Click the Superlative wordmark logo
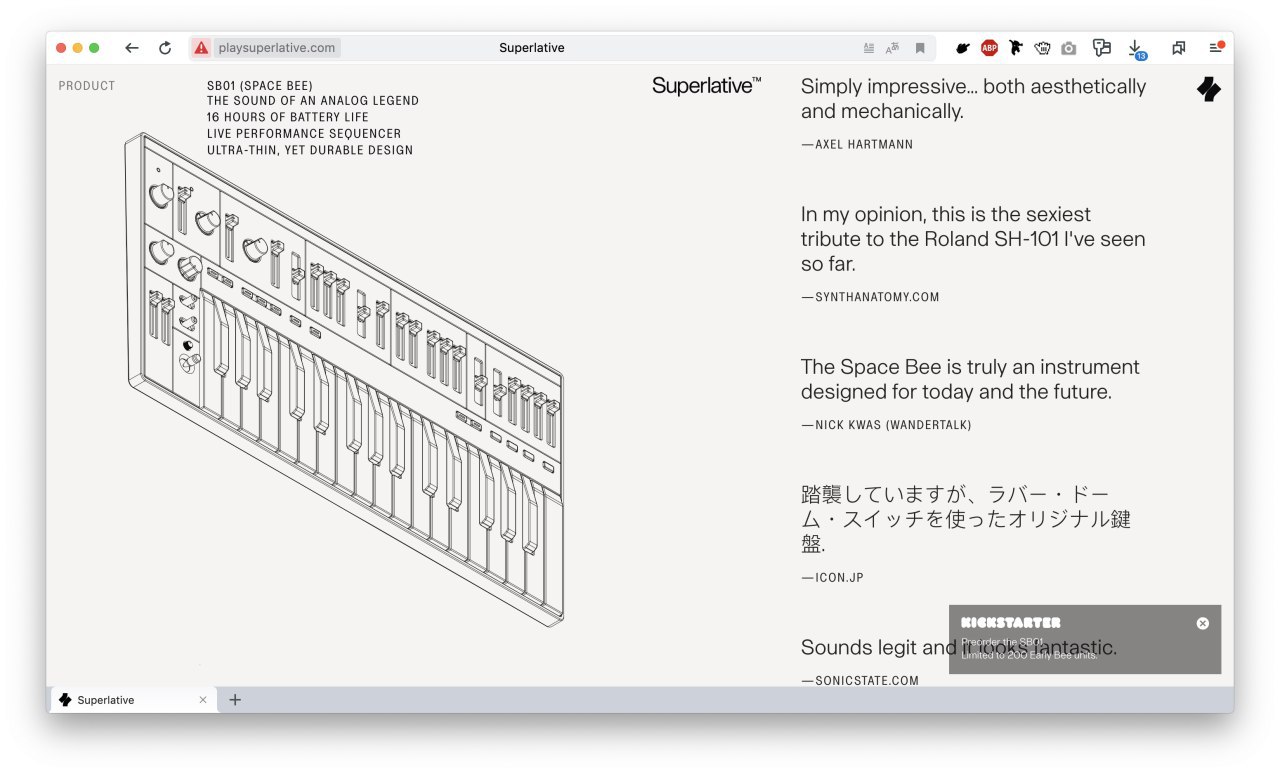Screen dimensions: 1280x774 (706, 86)
